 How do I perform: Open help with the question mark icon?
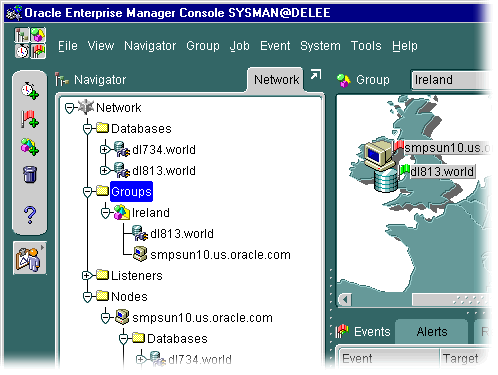30,215
